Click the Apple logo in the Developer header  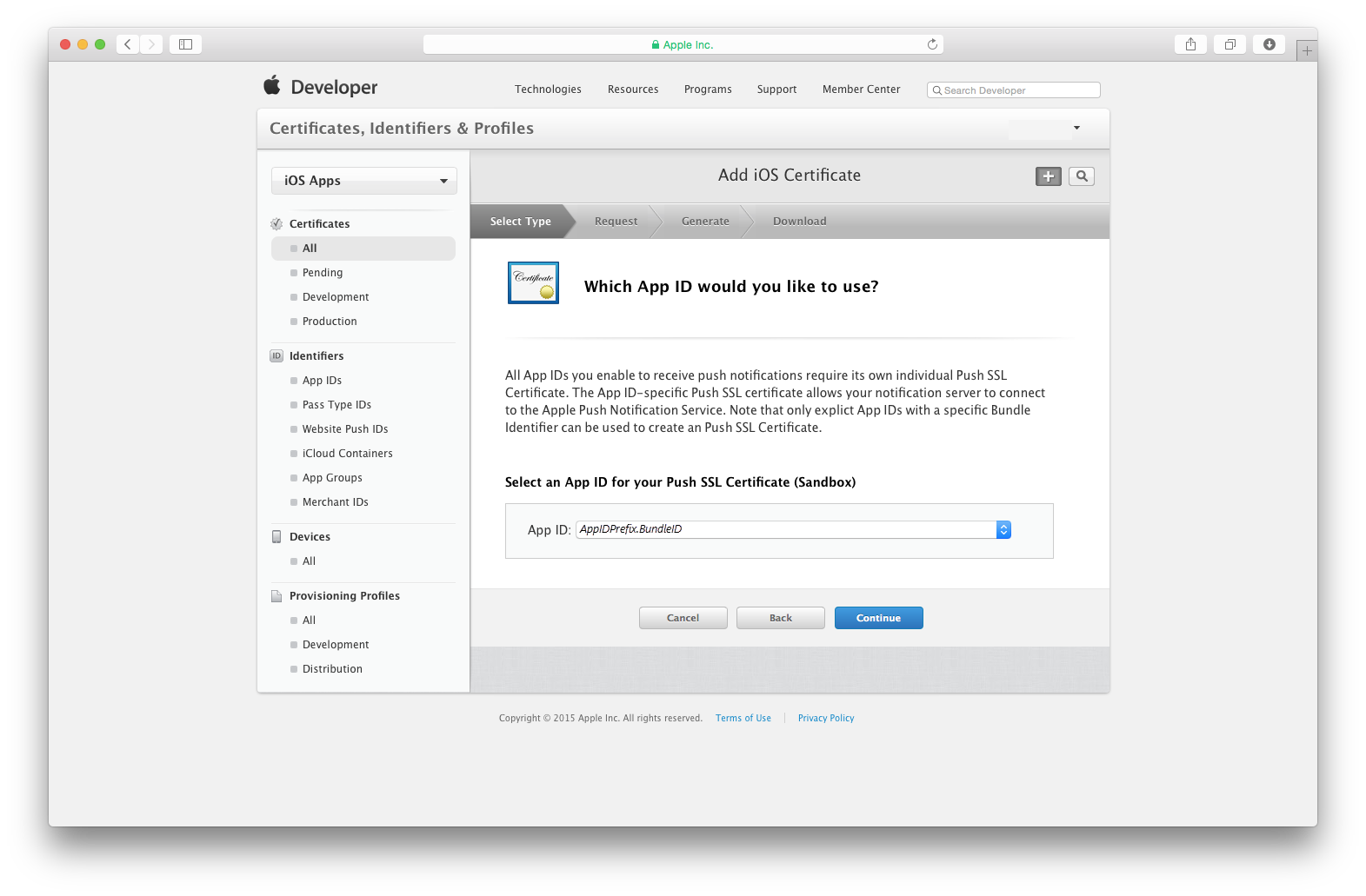(272, 85)
